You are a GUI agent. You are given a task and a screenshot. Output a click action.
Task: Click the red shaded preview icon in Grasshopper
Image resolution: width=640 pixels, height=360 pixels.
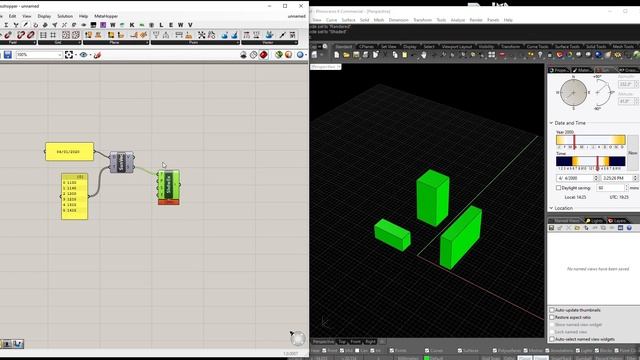(x=264, y=55)
